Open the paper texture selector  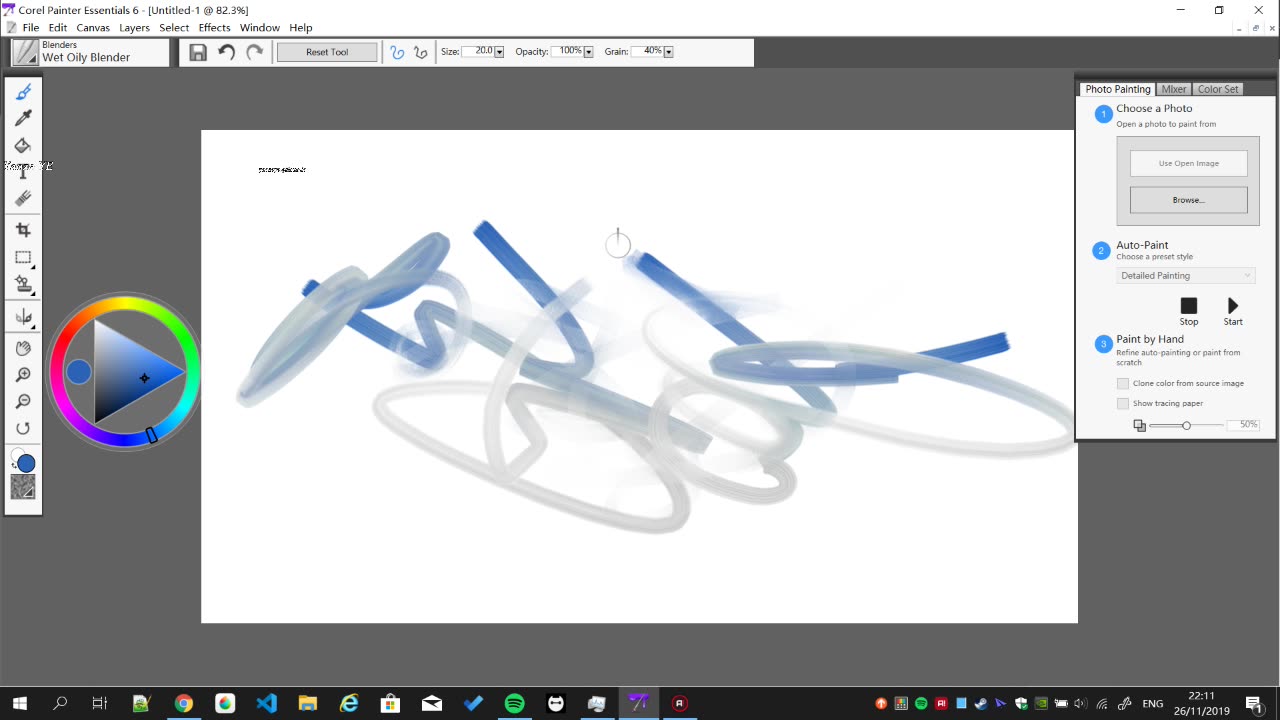23,487
